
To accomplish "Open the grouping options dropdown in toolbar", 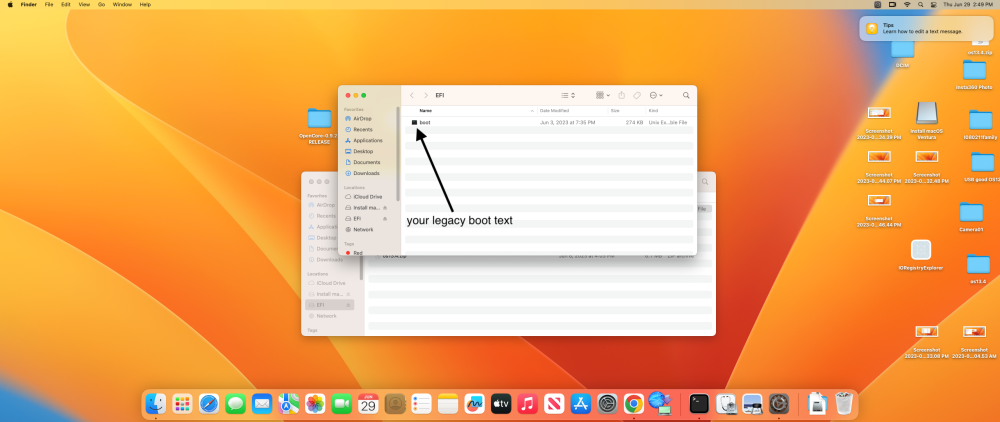I will (x=603, y=95).
